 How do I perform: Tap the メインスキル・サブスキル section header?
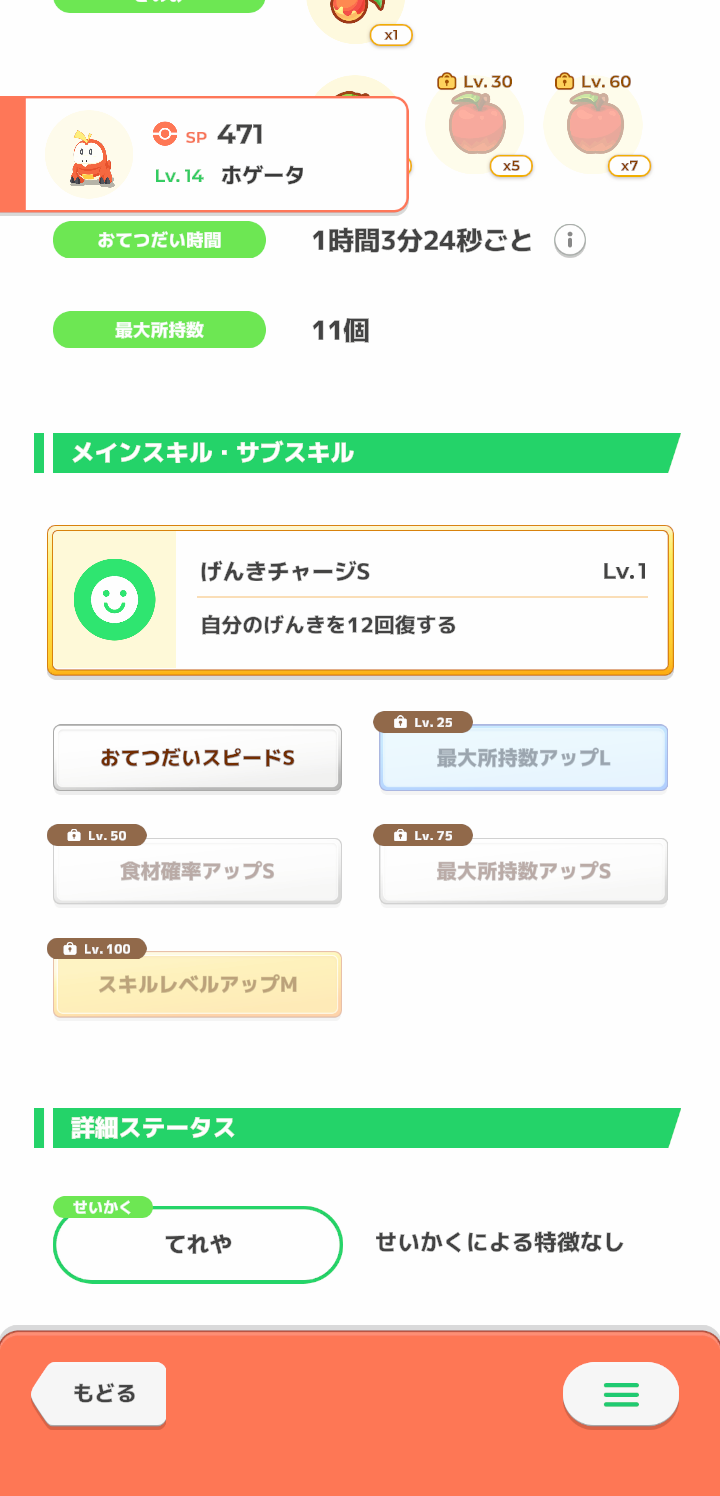point(357,453)
